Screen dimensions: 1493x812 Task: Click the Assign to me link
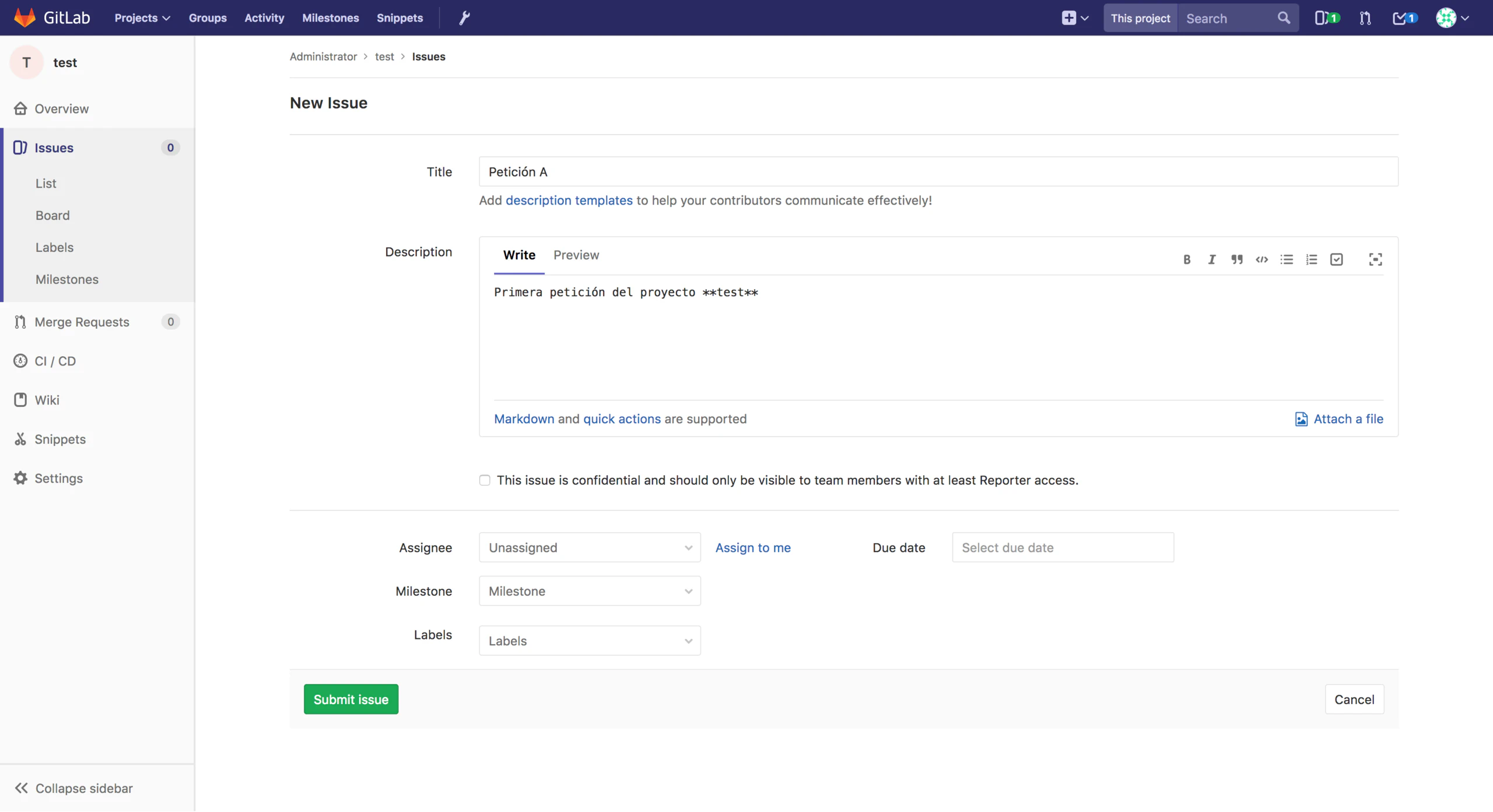click(x=752, y=547)
